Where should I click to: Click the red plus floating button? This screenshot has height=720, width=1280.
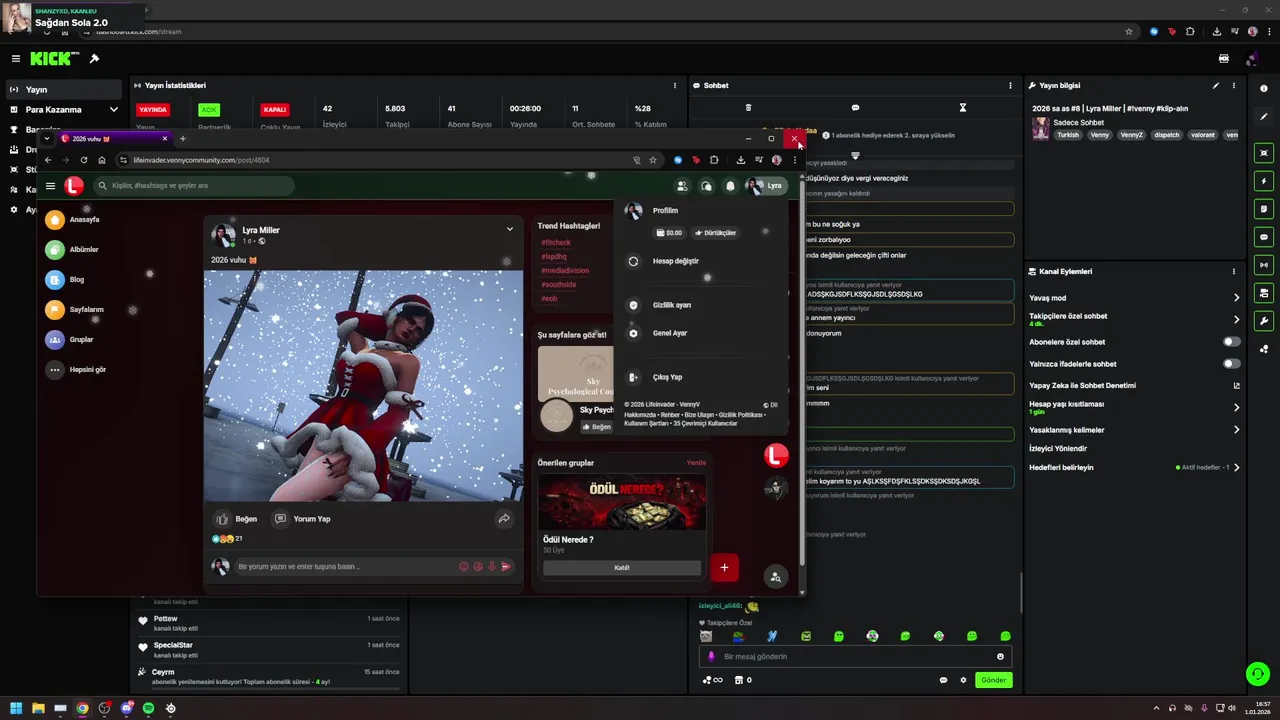click(x=724, y=568)
